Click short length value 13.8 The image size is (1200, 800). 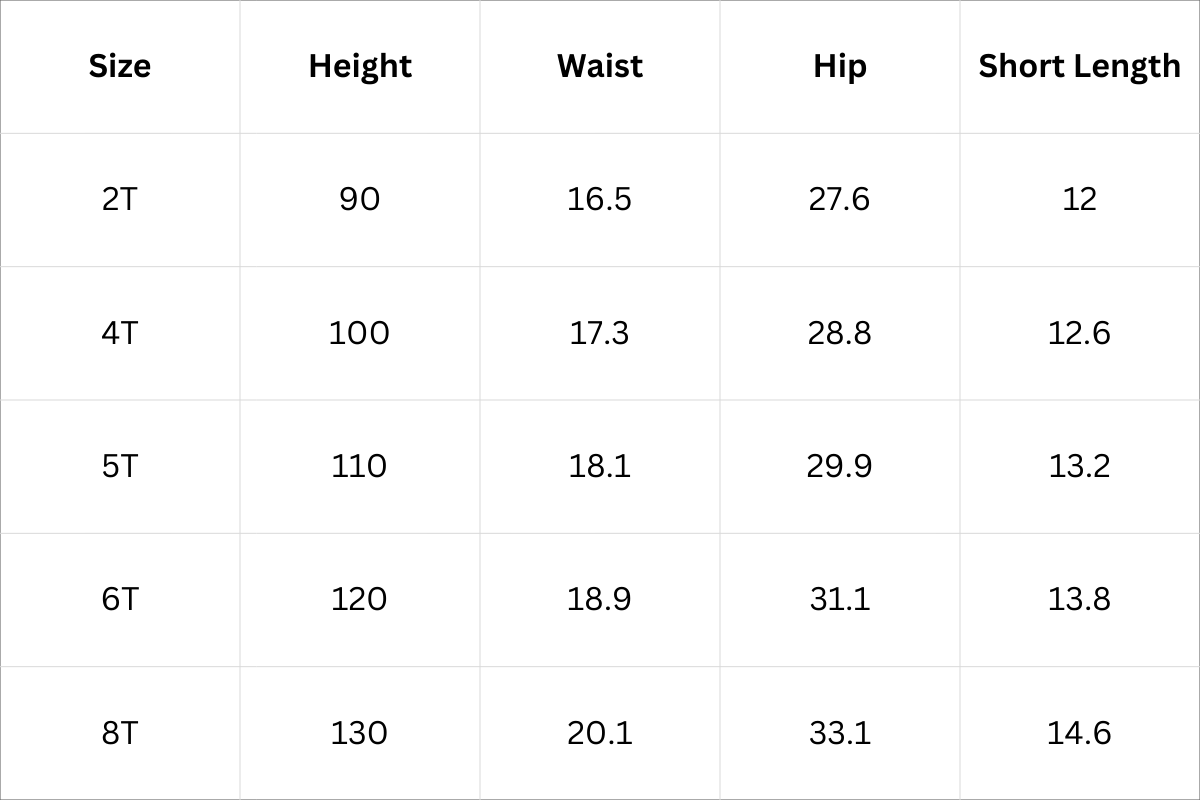pos(1079,599)
